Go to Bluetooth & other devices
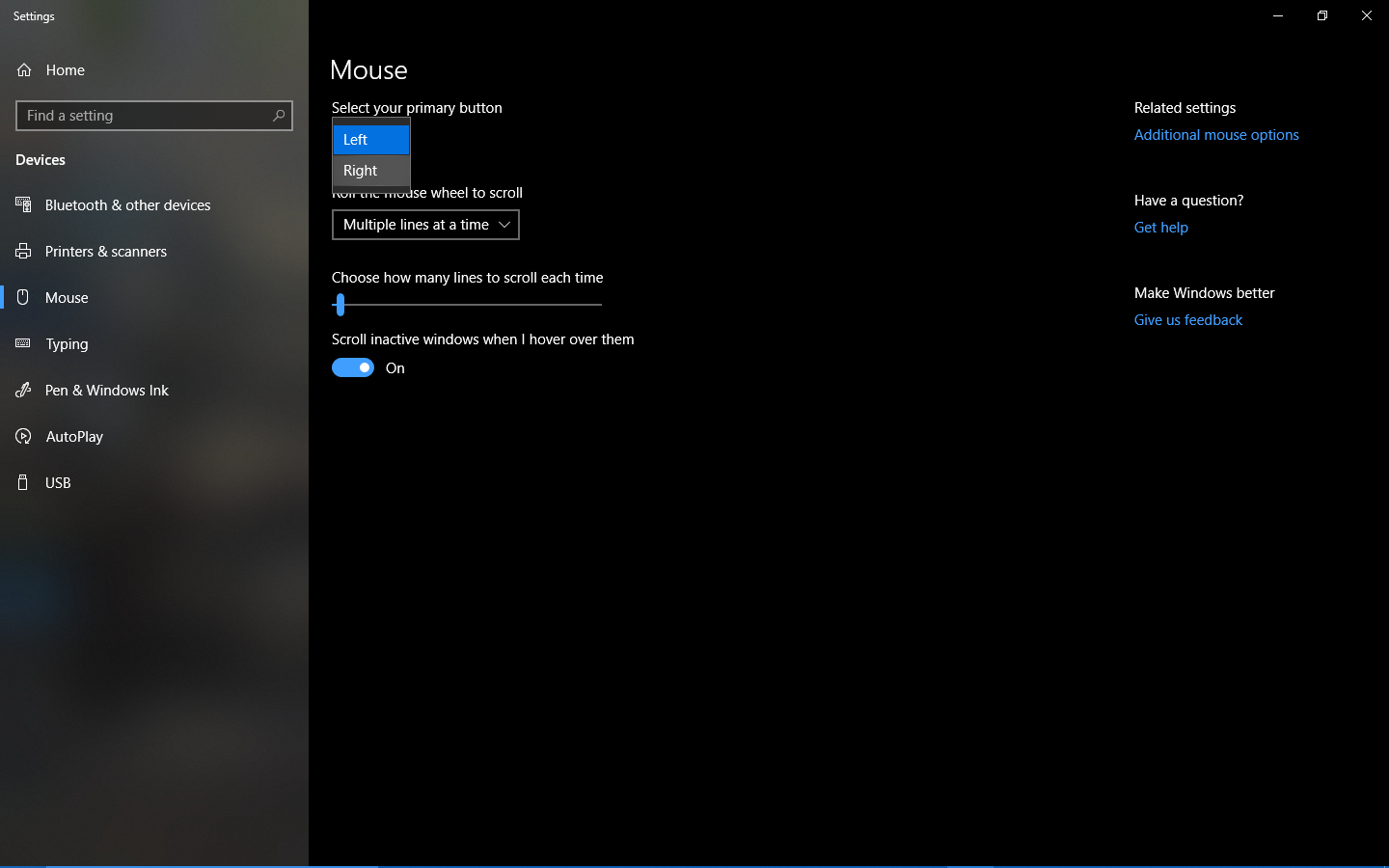 coord(154,204)
